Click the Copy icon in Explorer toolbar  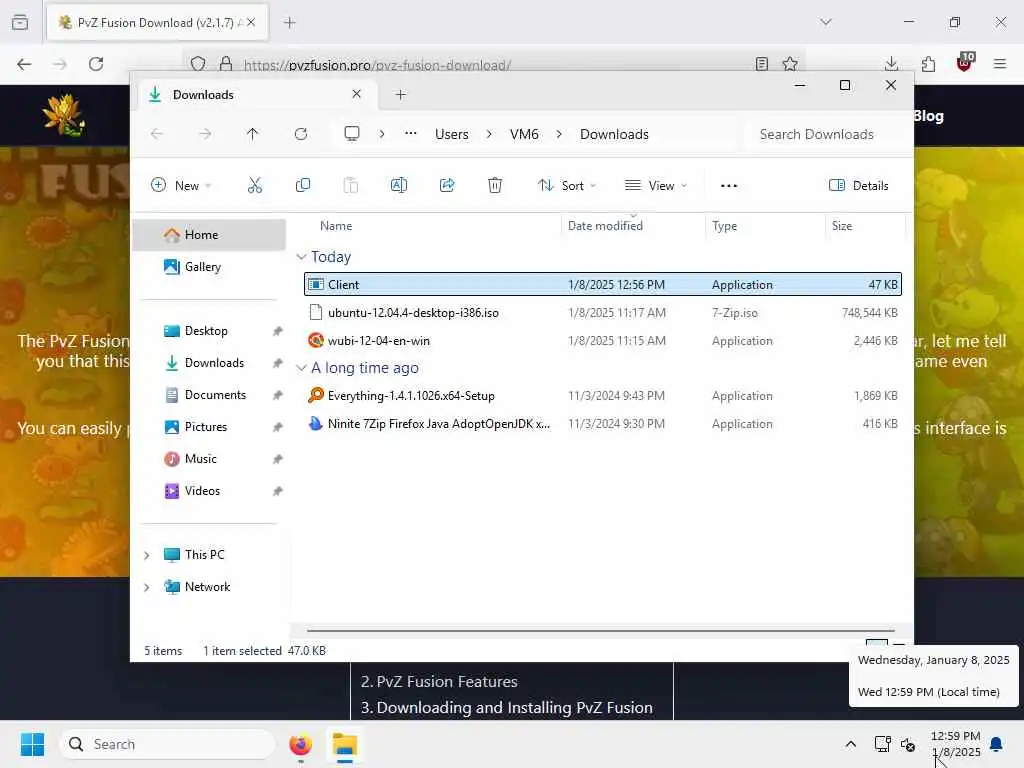pos(302,185)
